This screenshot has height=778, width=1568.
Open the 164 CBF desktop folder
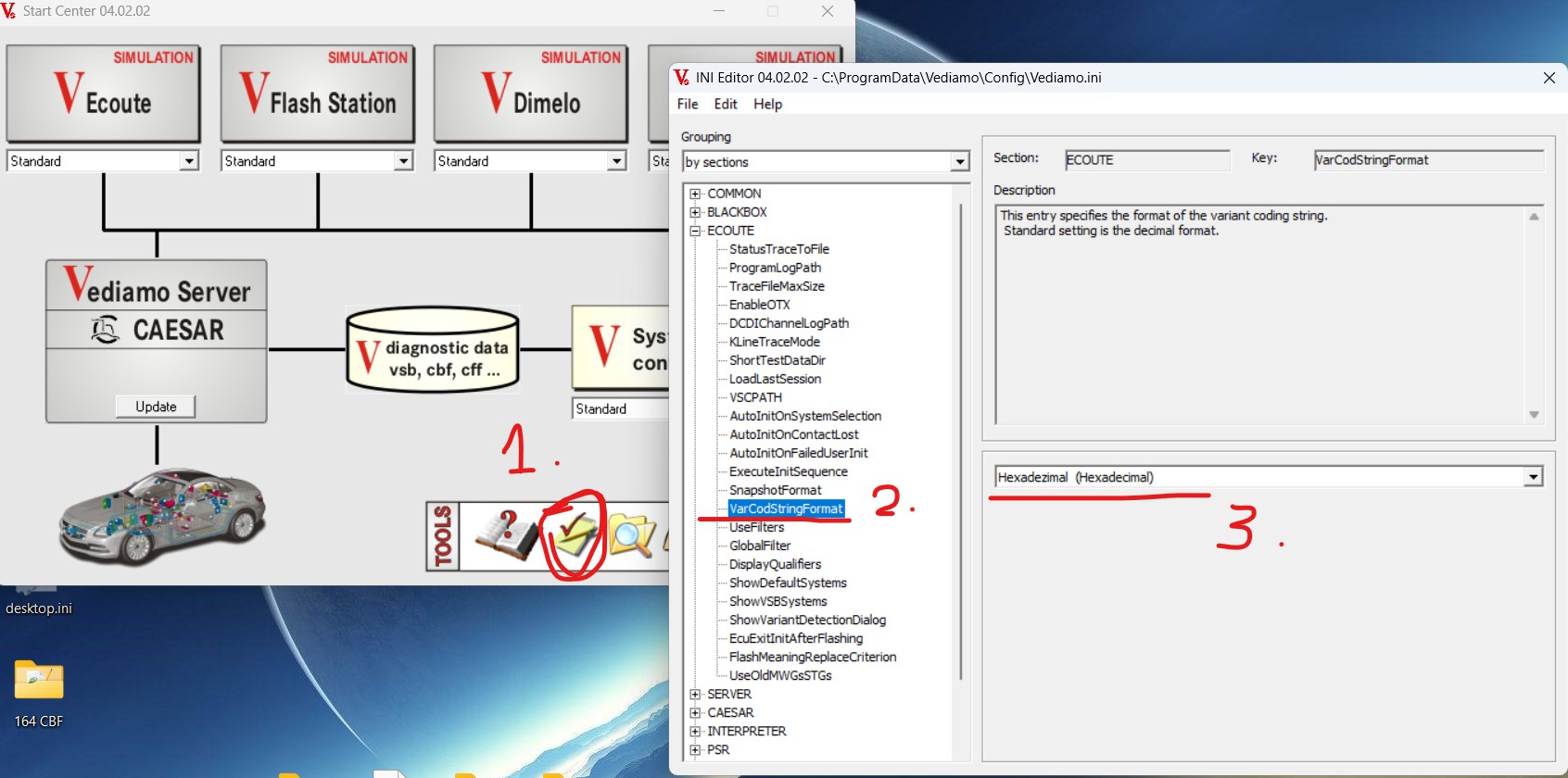(x=39, y=682)
